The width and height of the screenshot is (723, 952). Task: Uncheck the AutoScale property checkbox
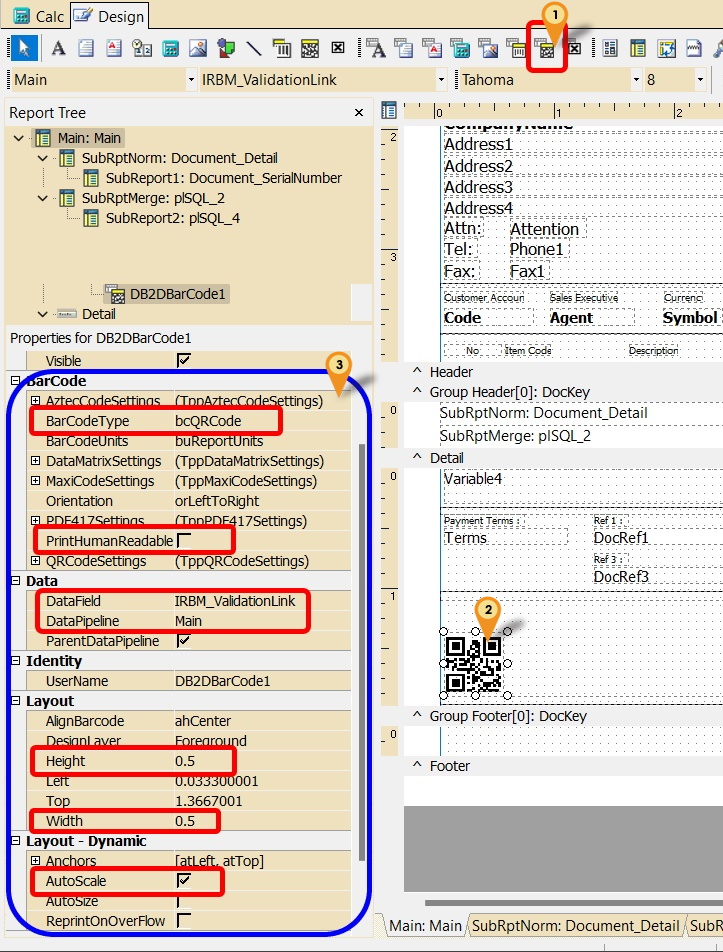[x=184, y=881]
